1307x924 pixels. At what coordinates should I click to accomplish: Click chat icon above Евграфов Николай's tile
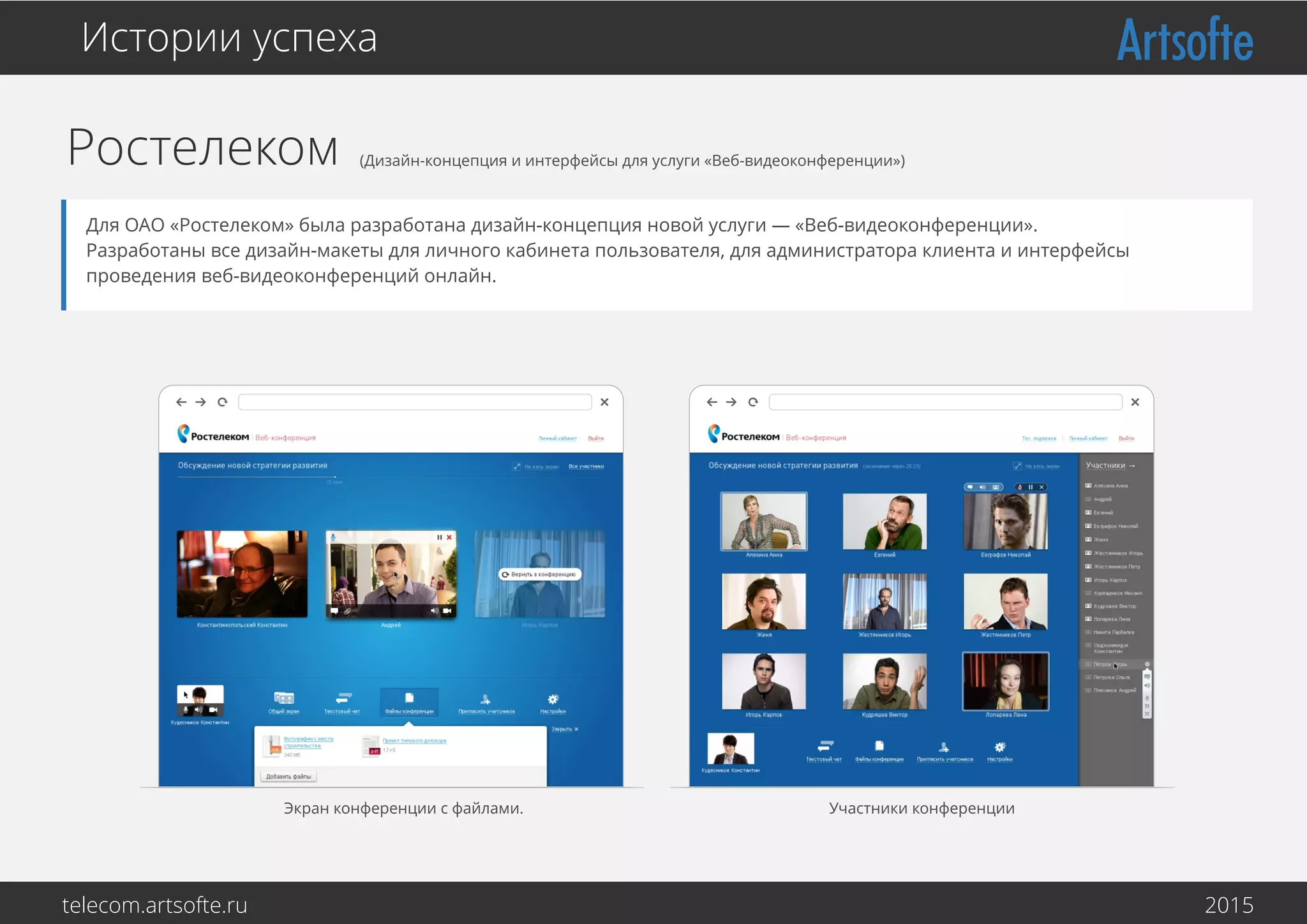click(x=970, y=487)
